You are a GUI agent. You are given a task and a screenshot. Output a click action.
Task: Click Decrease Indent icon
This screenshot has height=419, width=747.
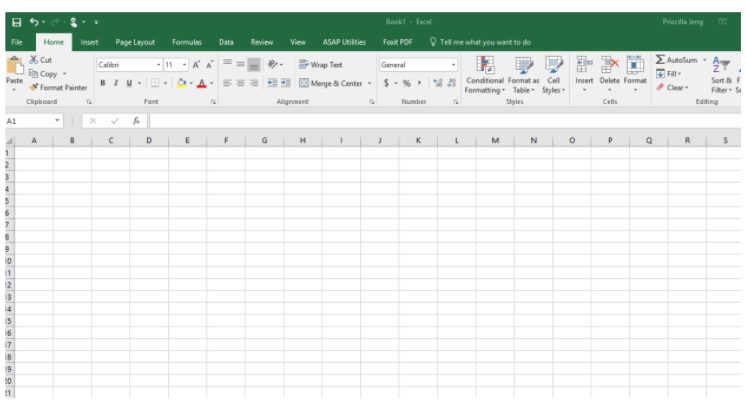tap(272, 83)
